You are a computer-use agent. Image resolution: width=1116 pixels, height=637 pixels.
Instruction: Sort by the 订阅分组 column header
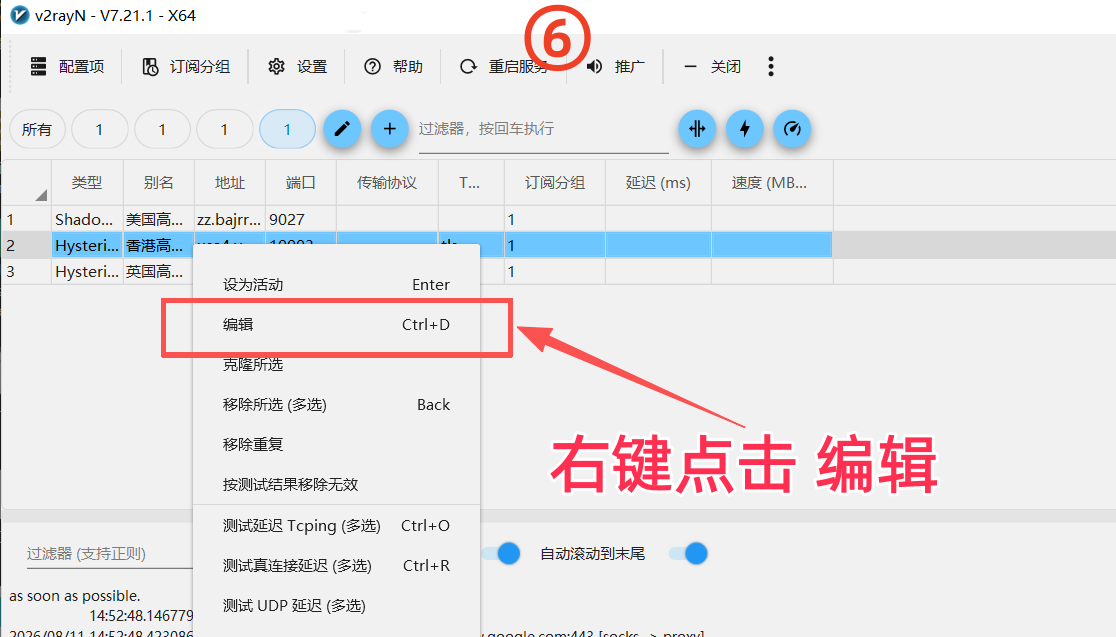555,183
